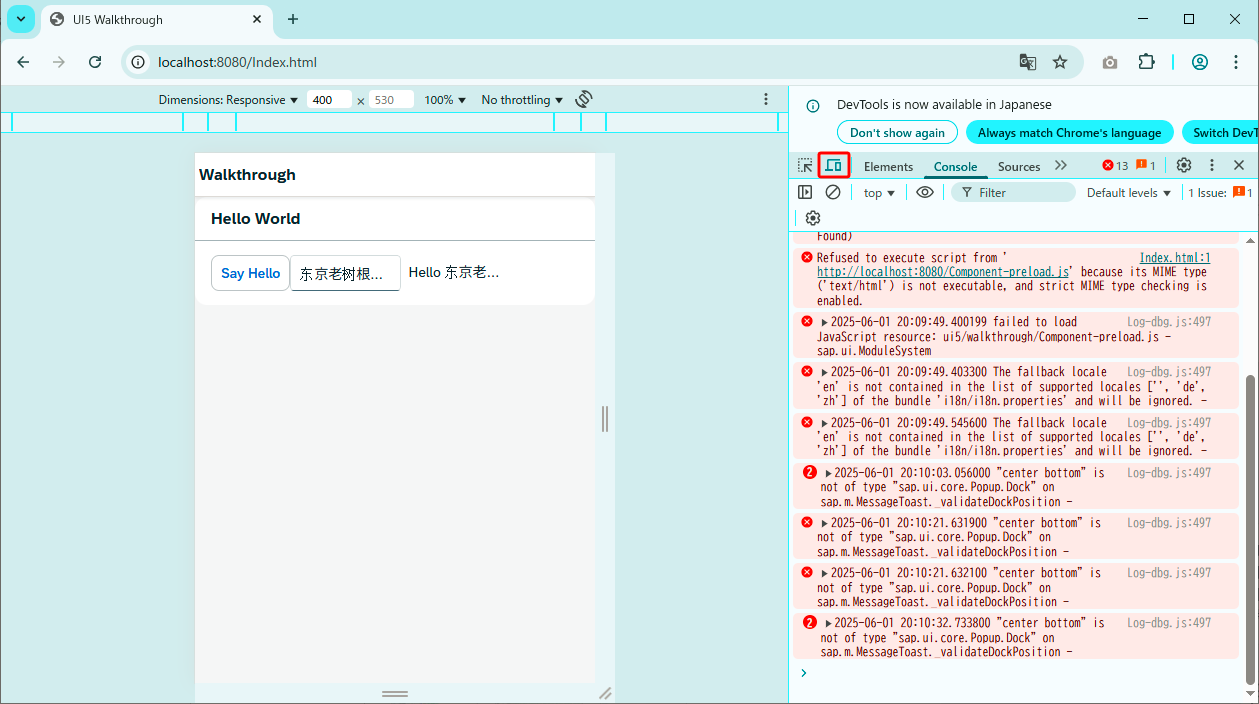Toggle the device toolbar off
Screen dimensions: 1259x704
point(834,165)
